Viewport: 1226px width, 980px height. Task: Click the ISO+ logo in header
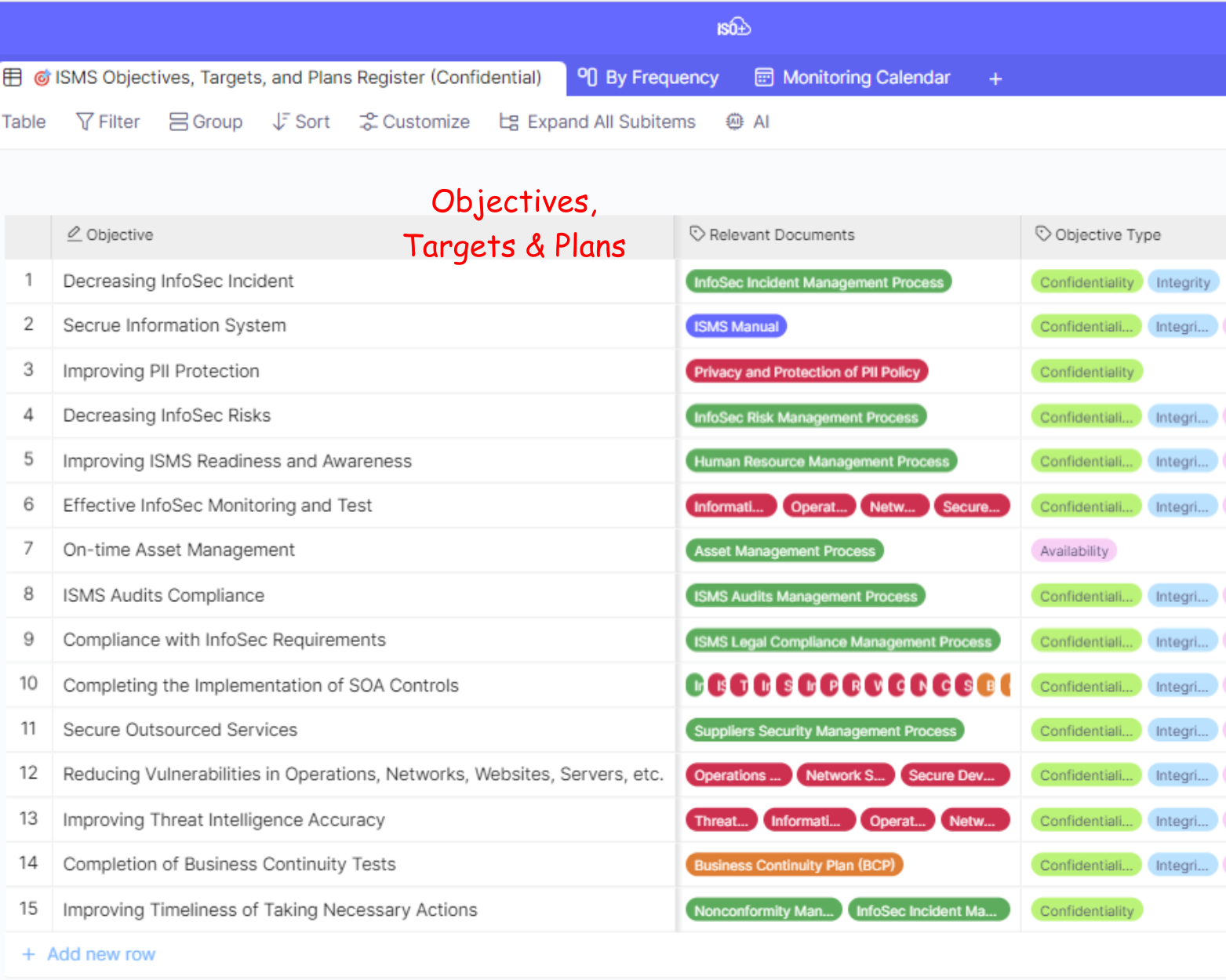click(x=733, y=28)
